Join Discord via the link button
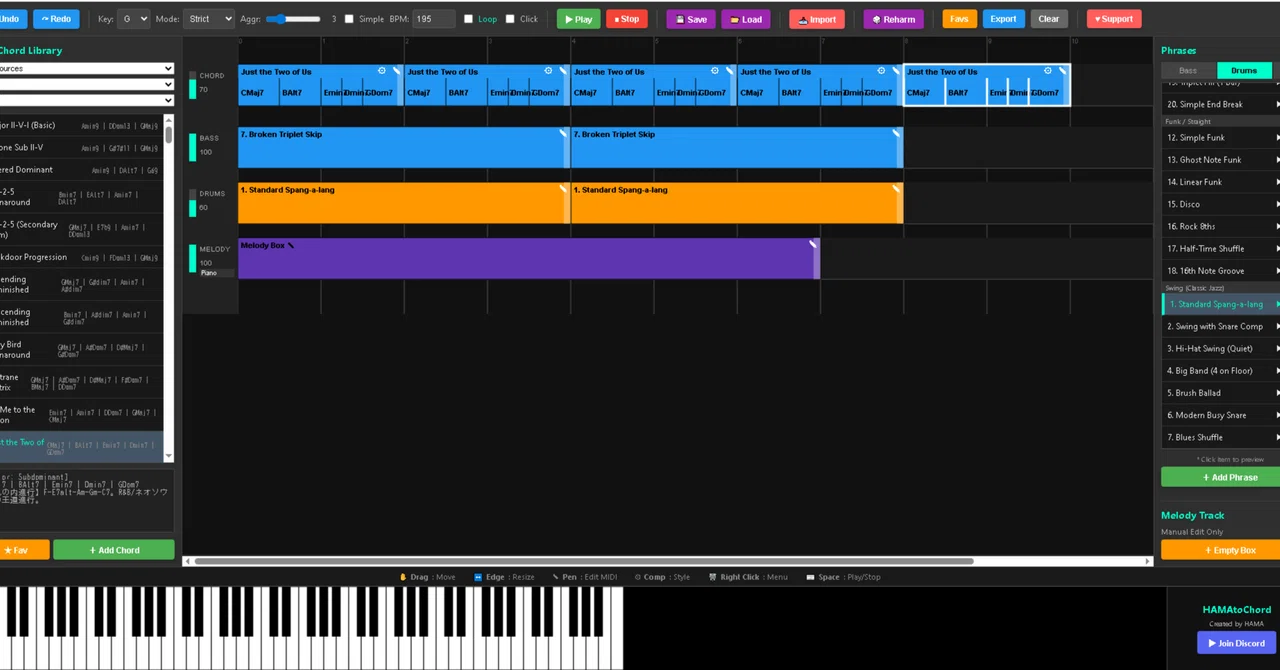 1237,643
